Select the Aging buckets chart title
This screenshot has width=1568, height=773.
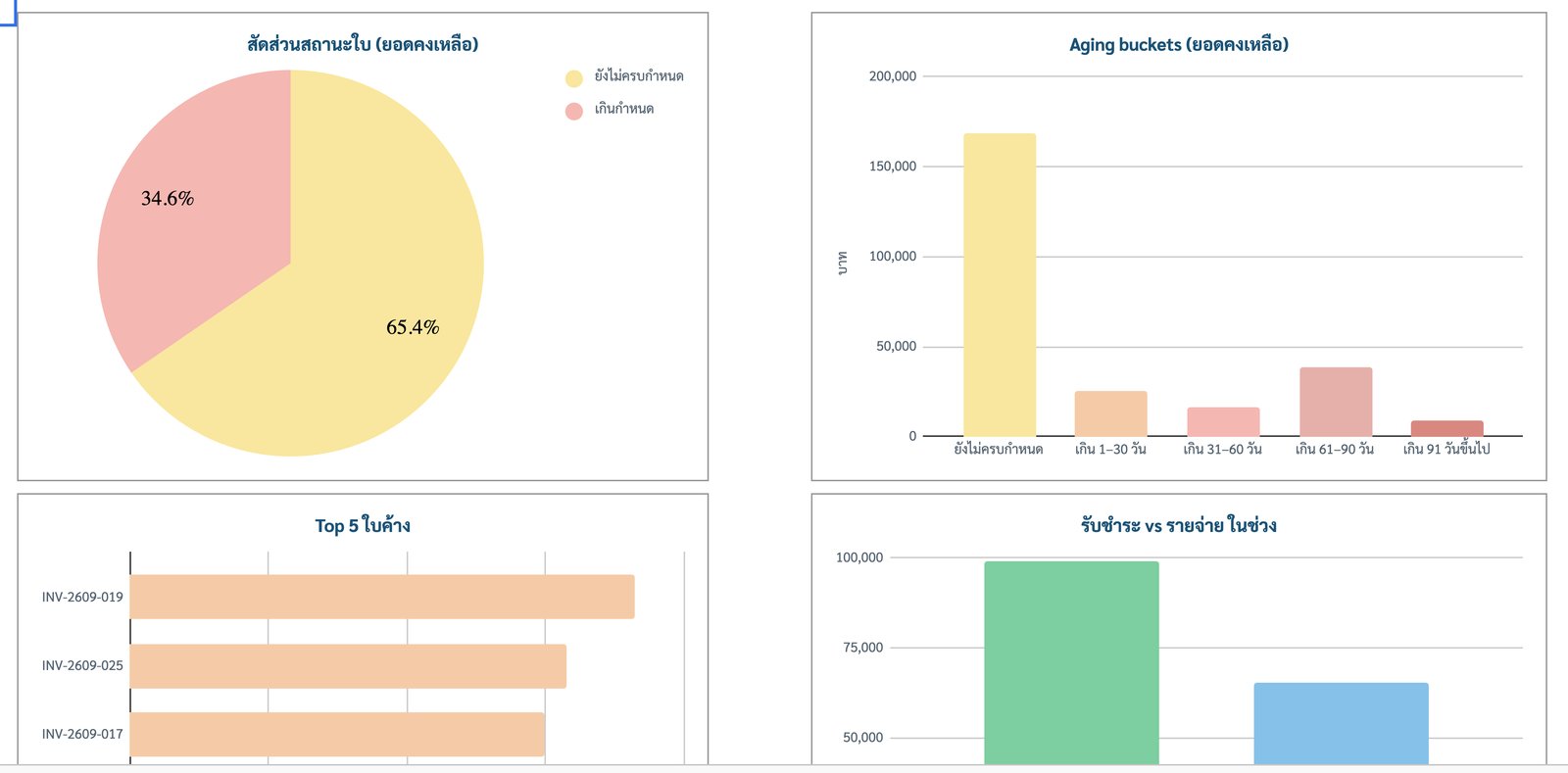coord(1179,44)
